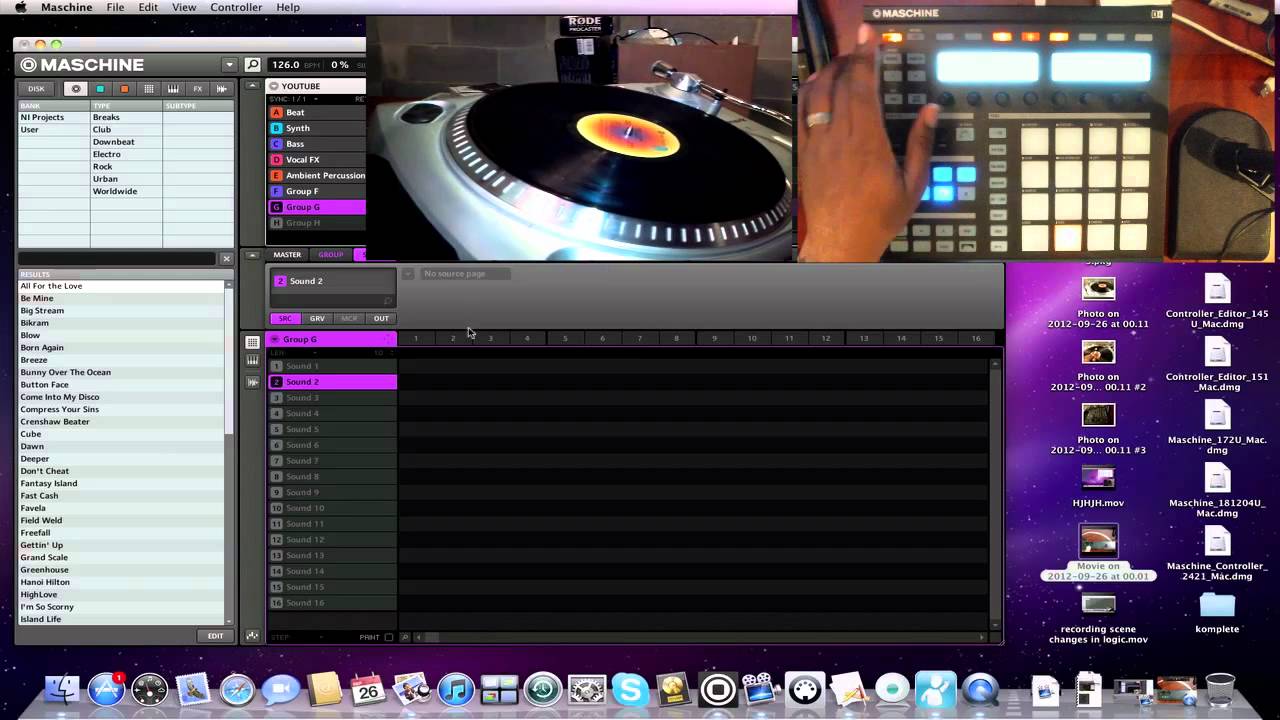Switch to the MASTER tab

tap(287, 254)
